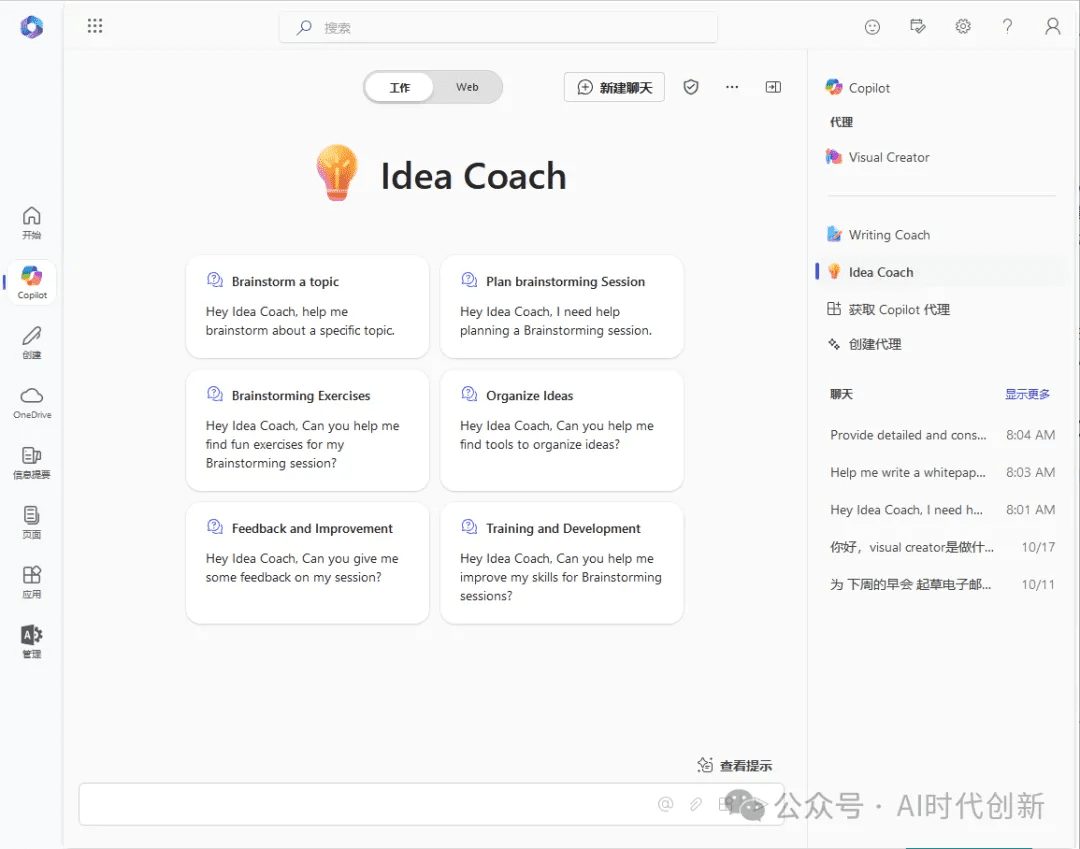This screenshot has width=1080, height=849.
Task: Open the app launcher grid
Action: (x=95, y=26)
